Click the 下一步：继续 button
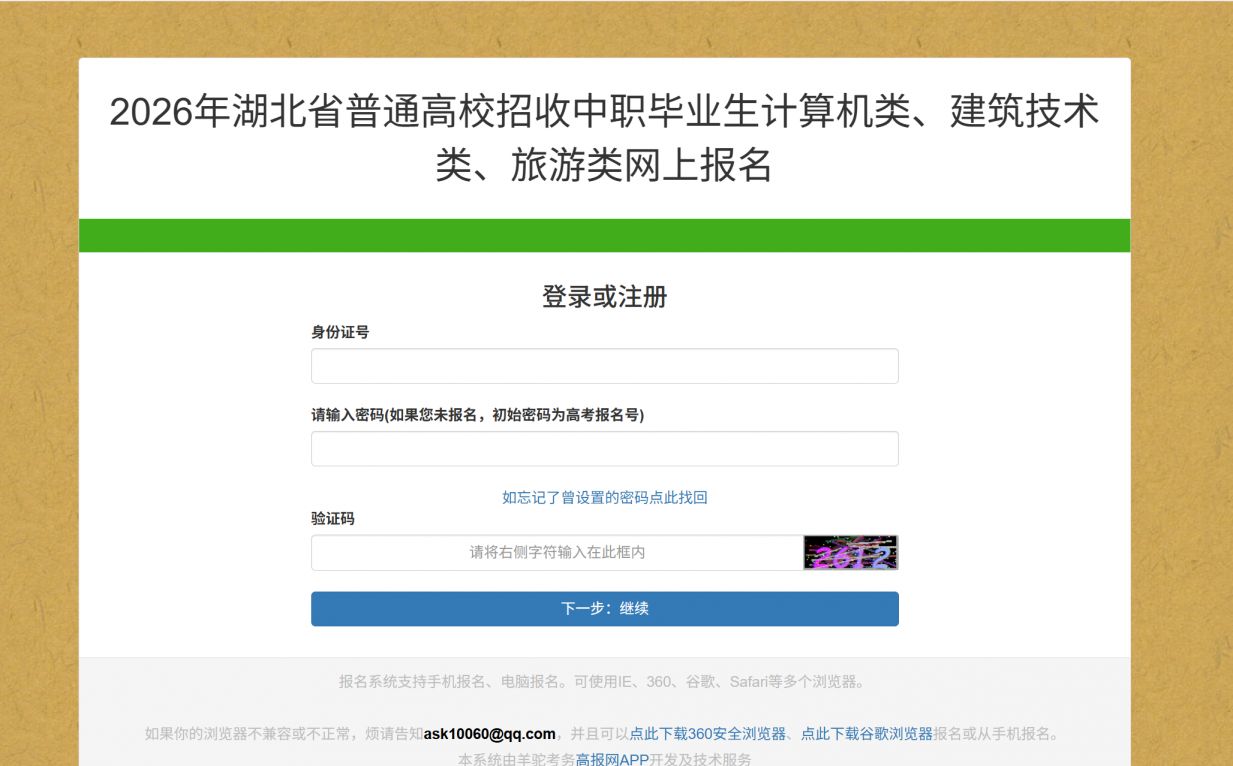This screenshot has width=1233, height=766. pos(604,609)
